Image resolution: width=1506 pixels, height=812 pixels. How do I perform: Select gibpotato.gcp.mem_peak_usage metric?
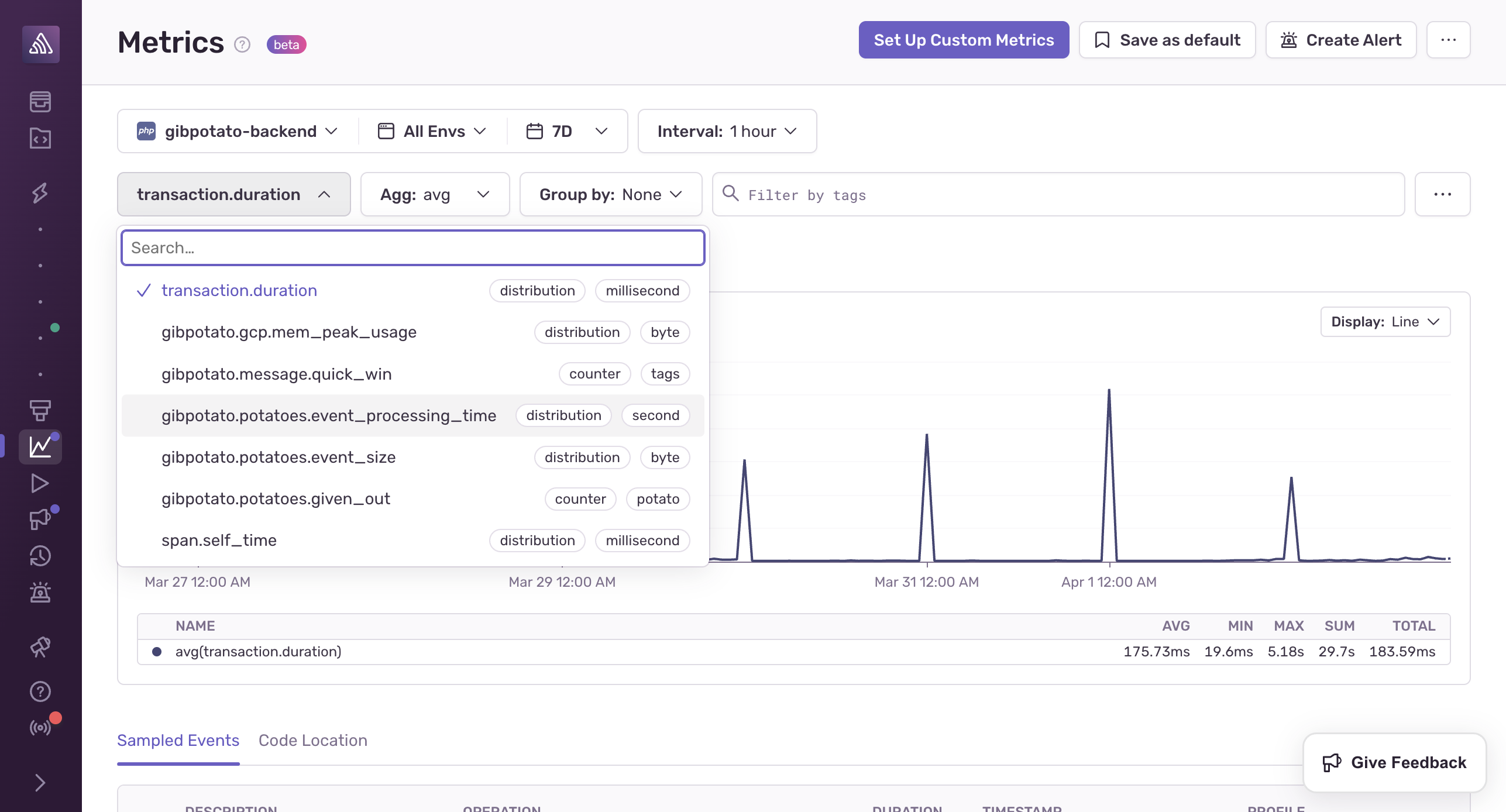(x=413, y=332)
